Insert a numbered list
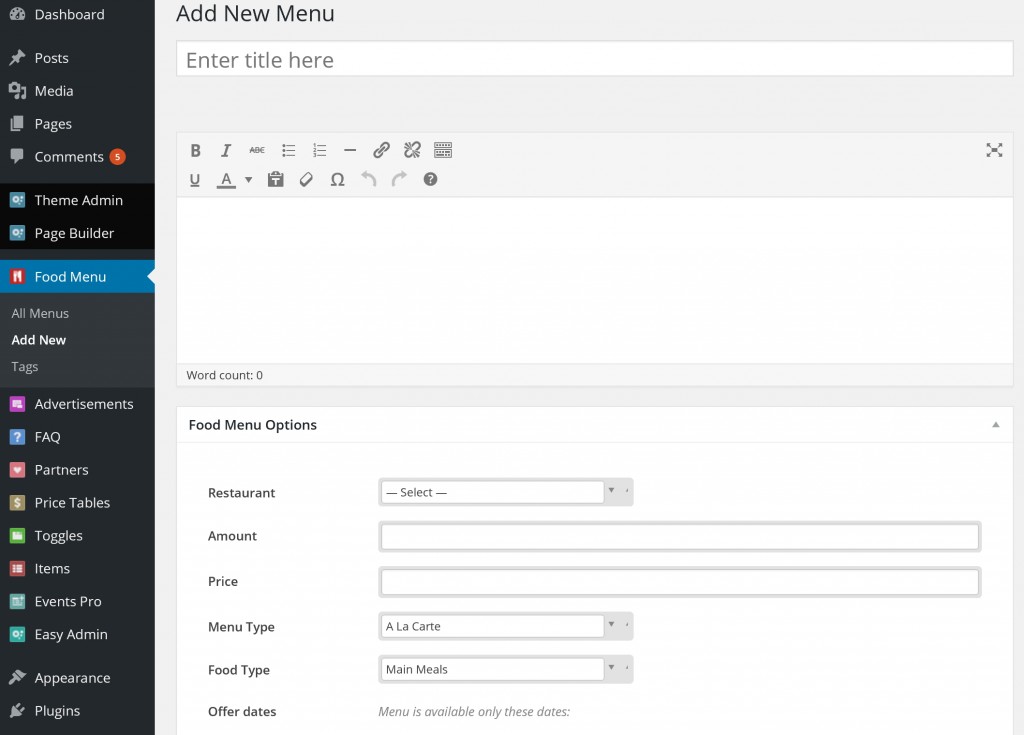The width and height of the screenshot is (1024, 735). point(319,150)
